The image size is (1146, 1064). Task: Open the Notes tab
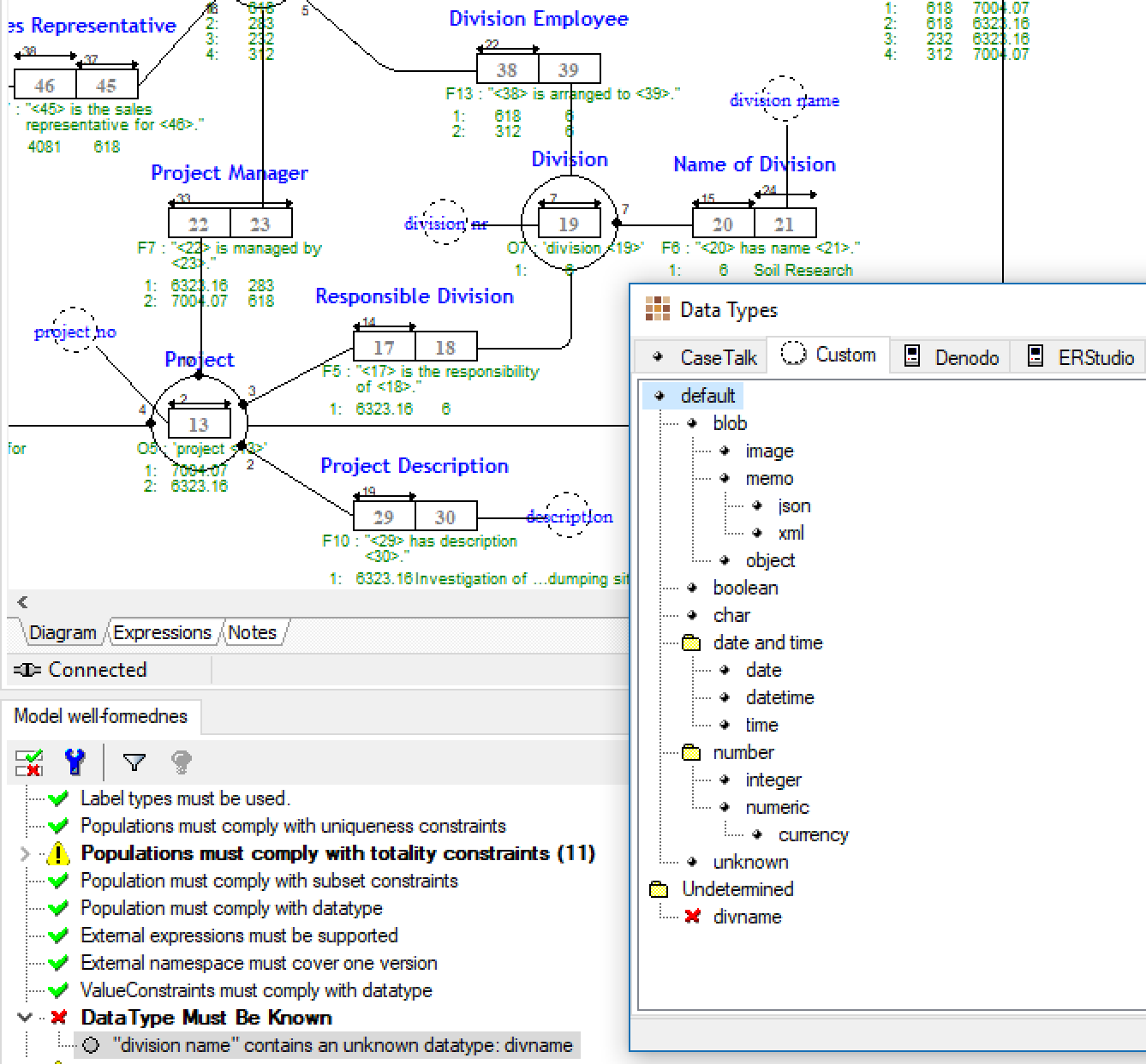point(252,633)
